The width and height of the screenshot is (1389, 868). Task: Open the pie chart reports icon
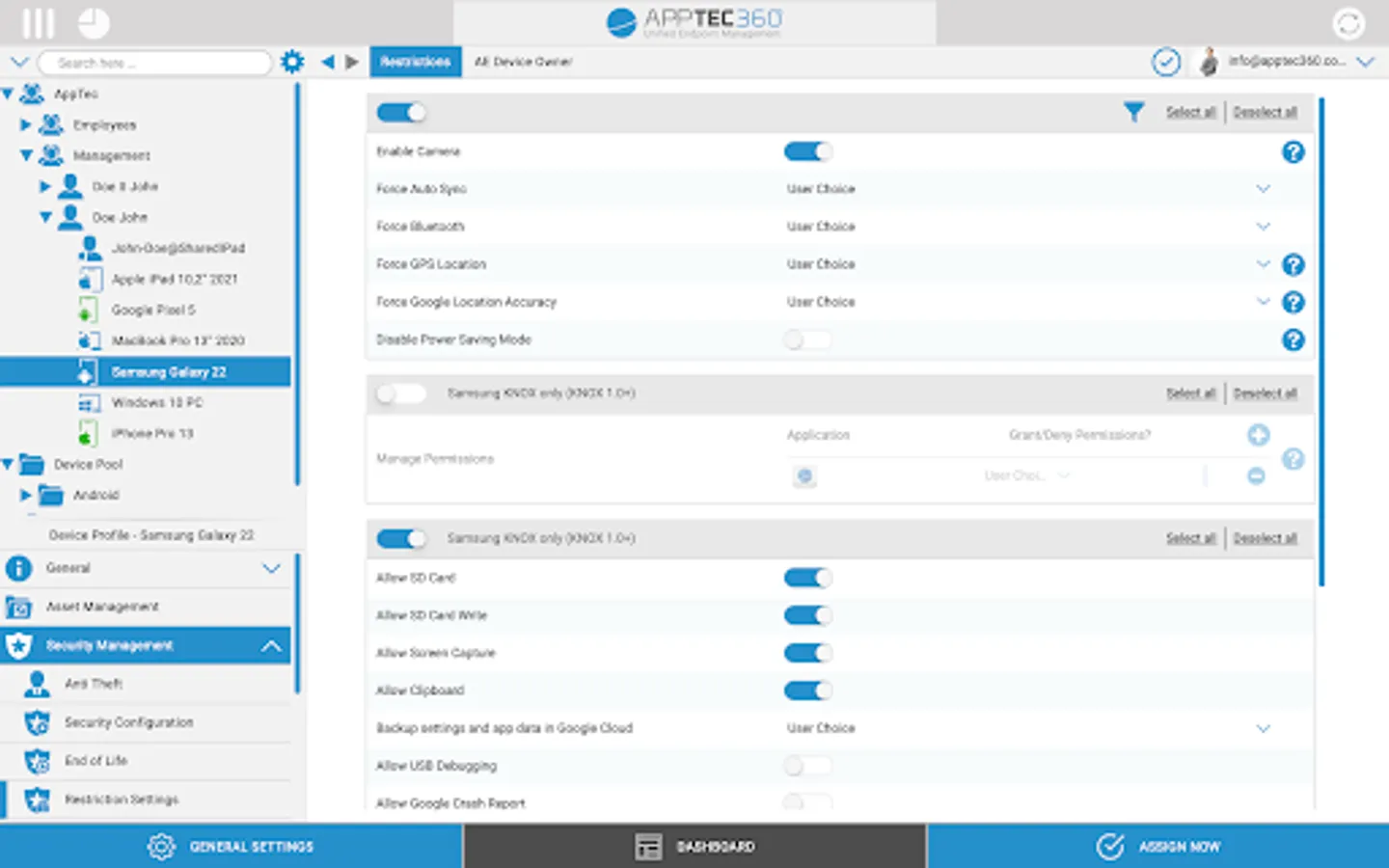(x=94, y=22)
